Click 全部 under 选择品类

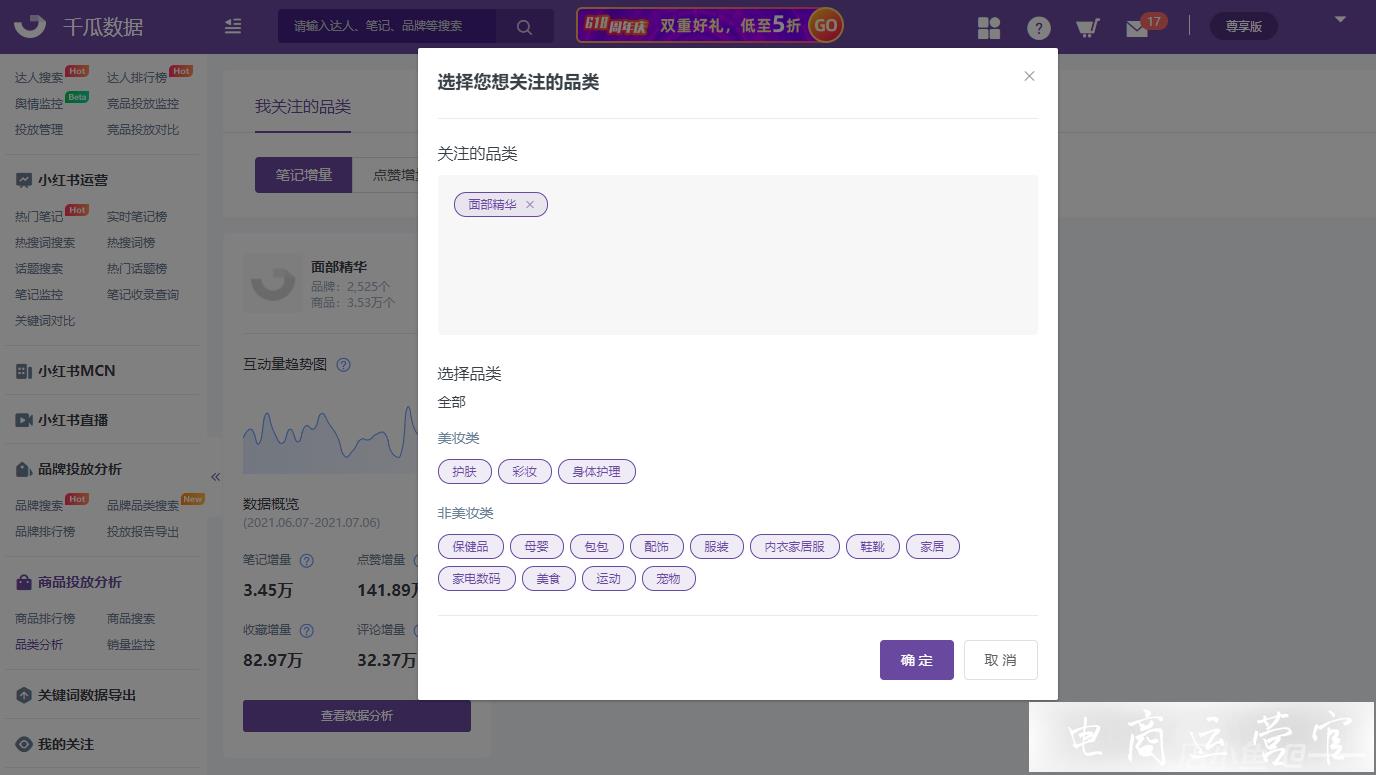pos(452,402)
